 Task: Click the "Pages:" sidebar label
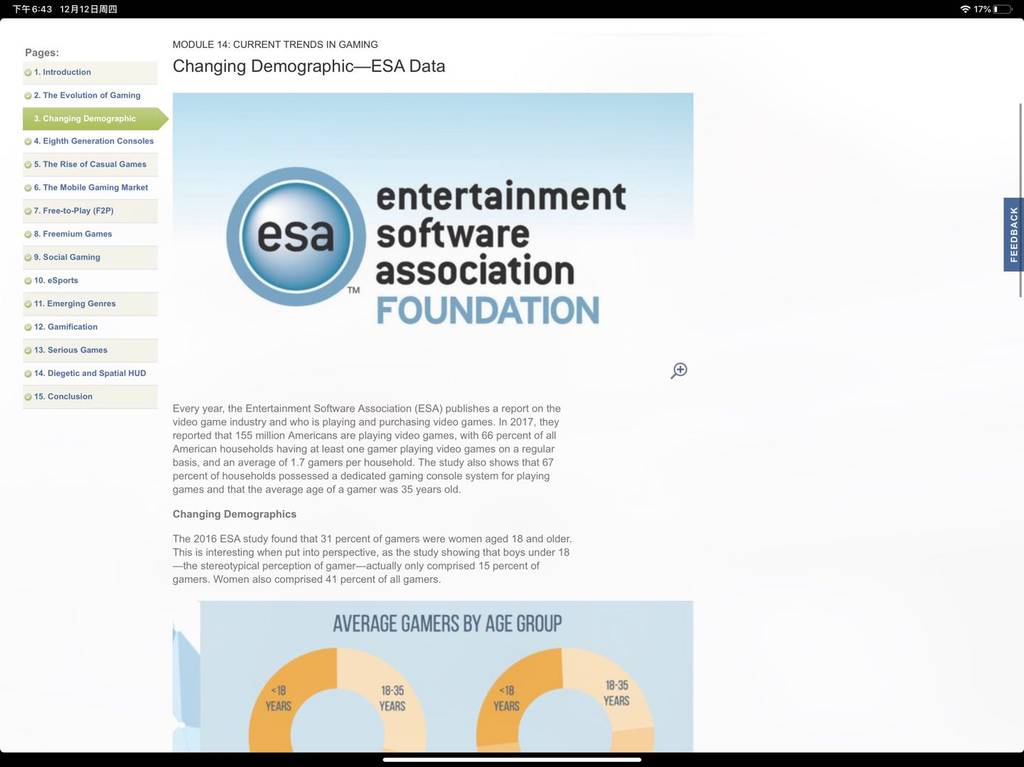42,52
